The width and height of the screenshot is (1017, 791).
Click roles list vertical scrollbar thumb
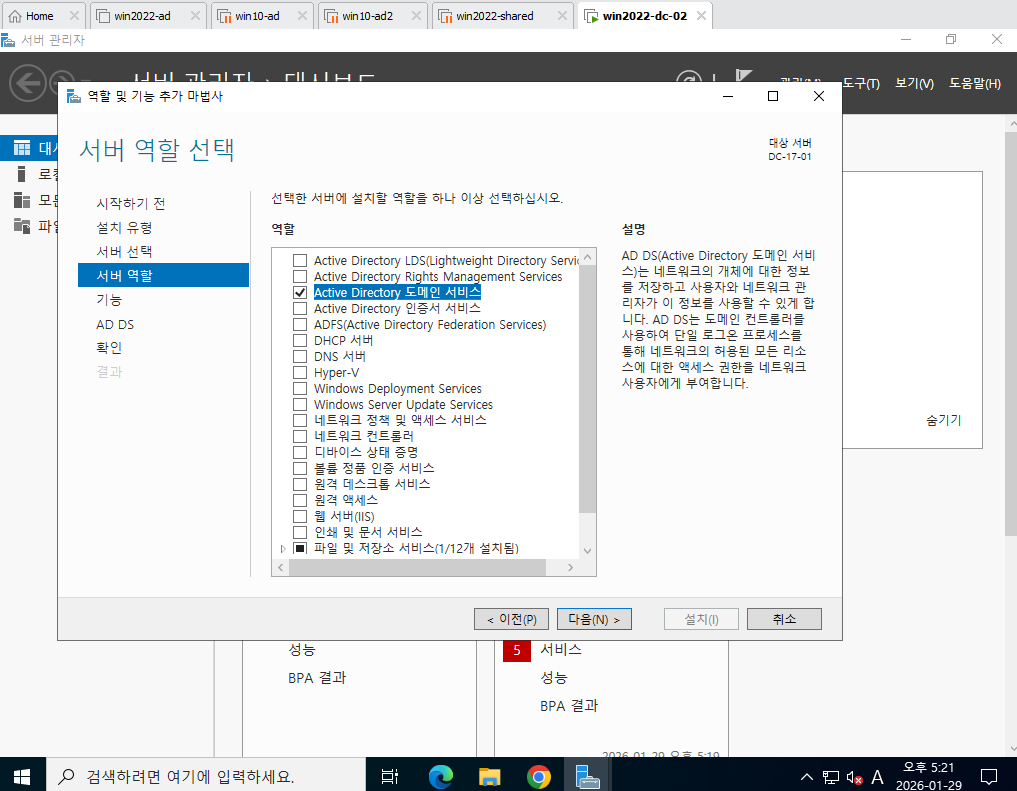pos(588,388)
